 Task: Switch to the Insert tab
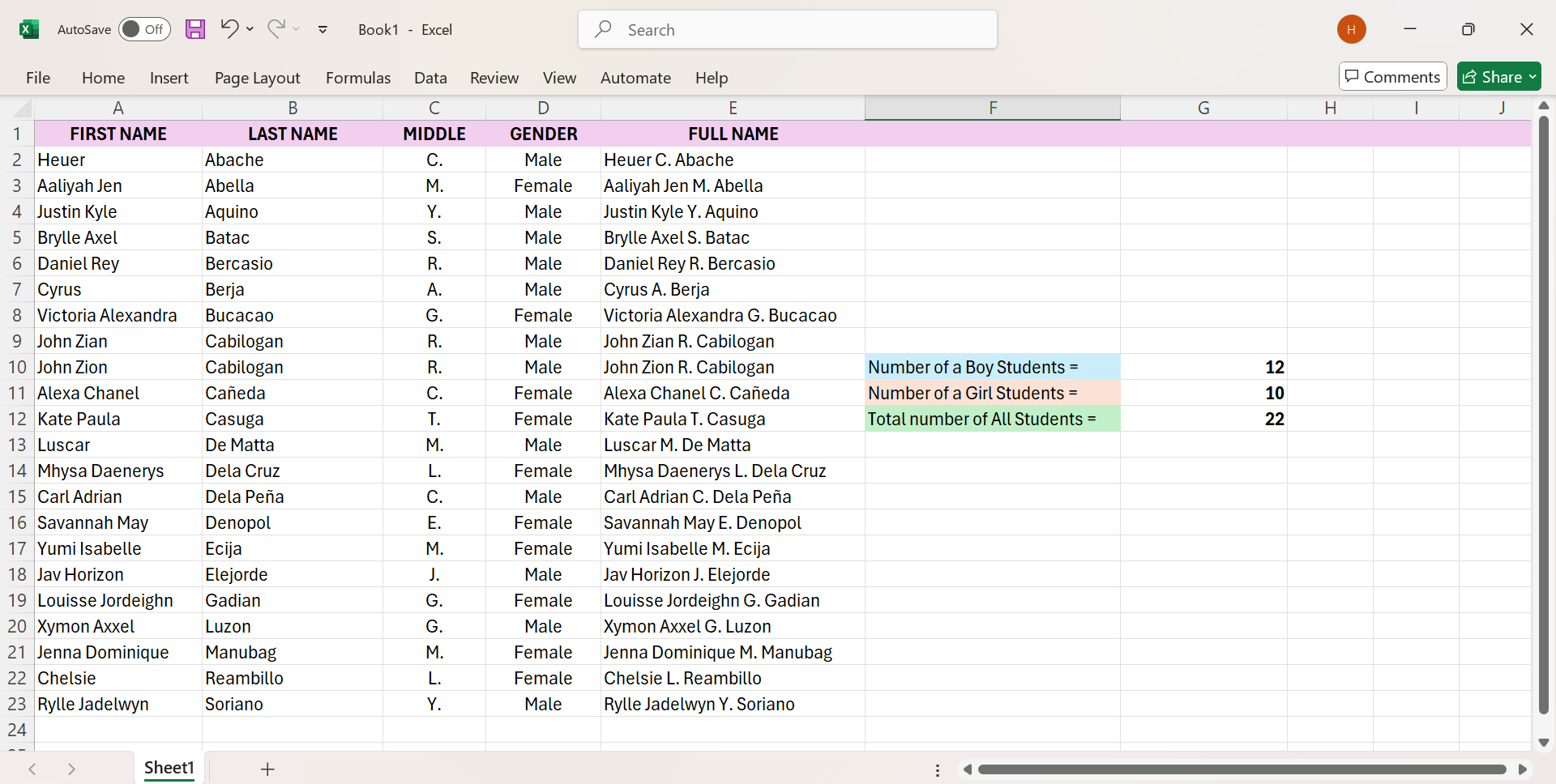pos(169,78)
